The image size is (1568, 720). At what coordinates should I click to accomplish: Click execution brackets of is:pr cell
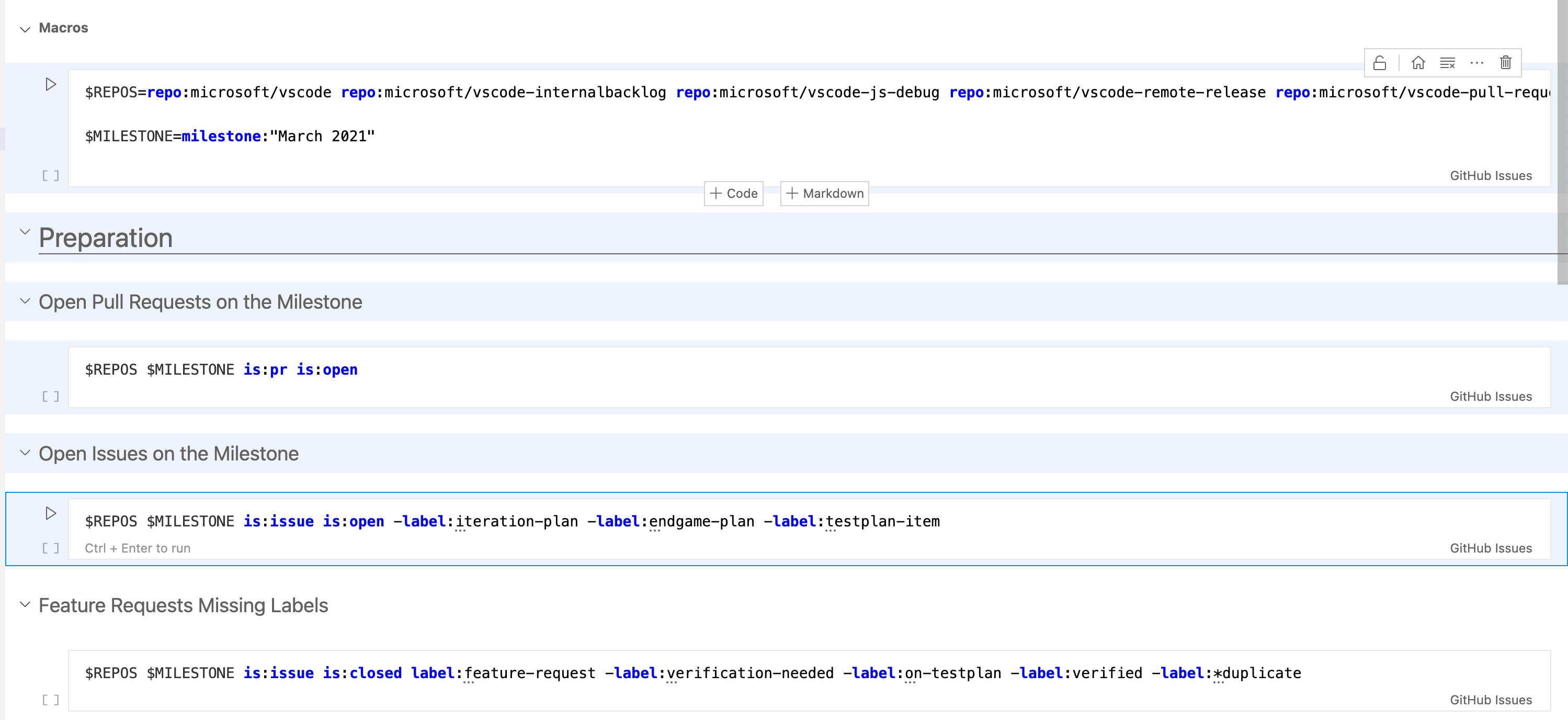(x=51, y=397)
